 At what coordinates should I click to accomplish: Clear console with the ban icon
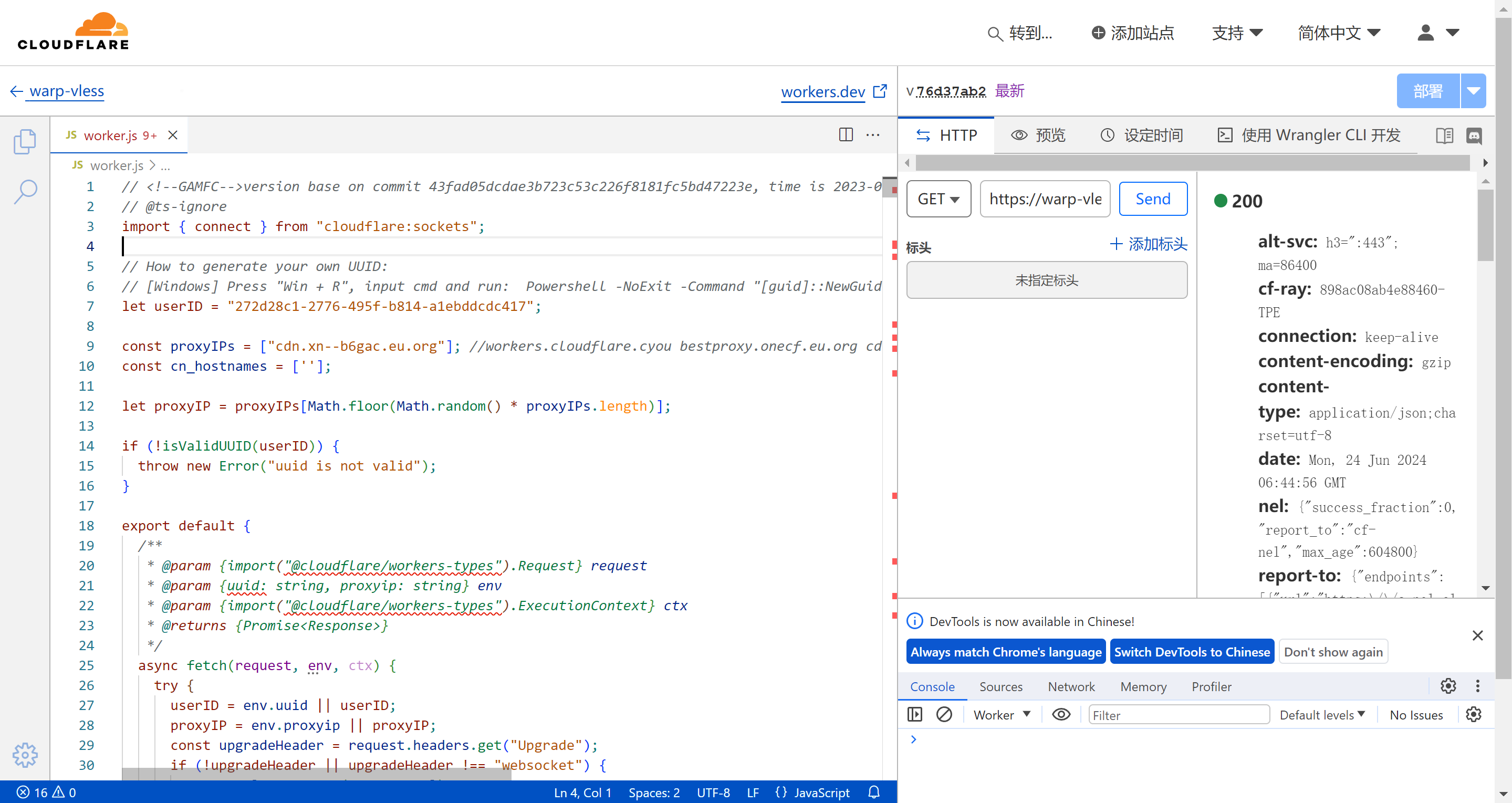click(x=944, y=714)
